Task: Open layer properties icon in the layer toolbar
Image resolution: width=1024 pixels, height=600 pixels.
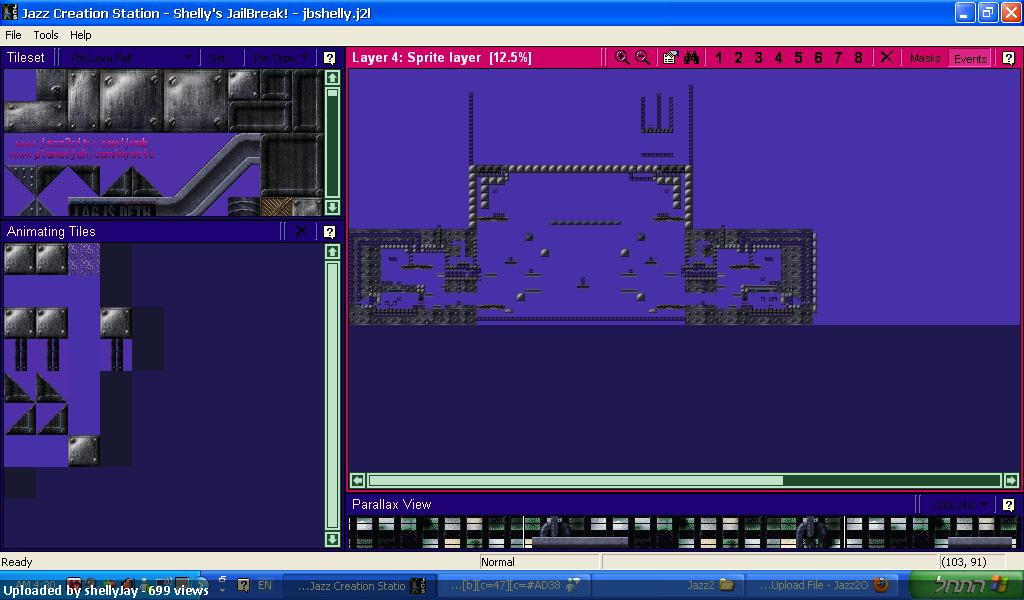Action: (x=670, y=57)
